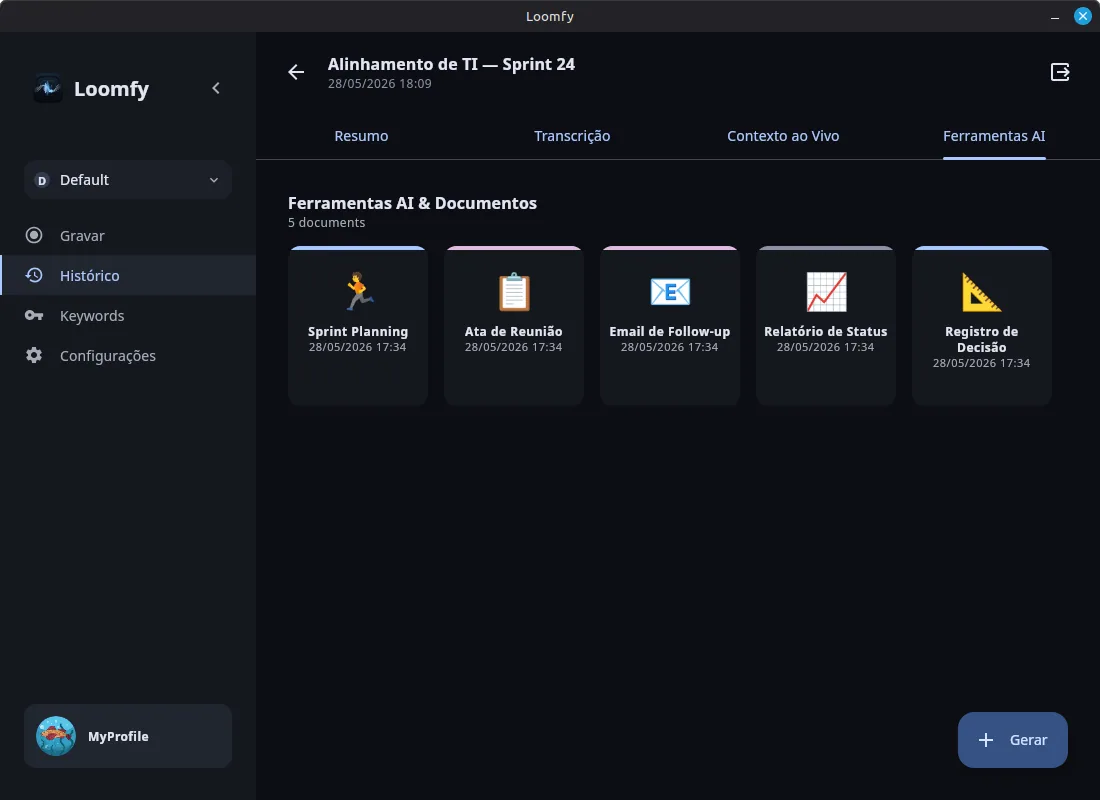Open the Ata de Reunião clipboard icon

(514, 291)
